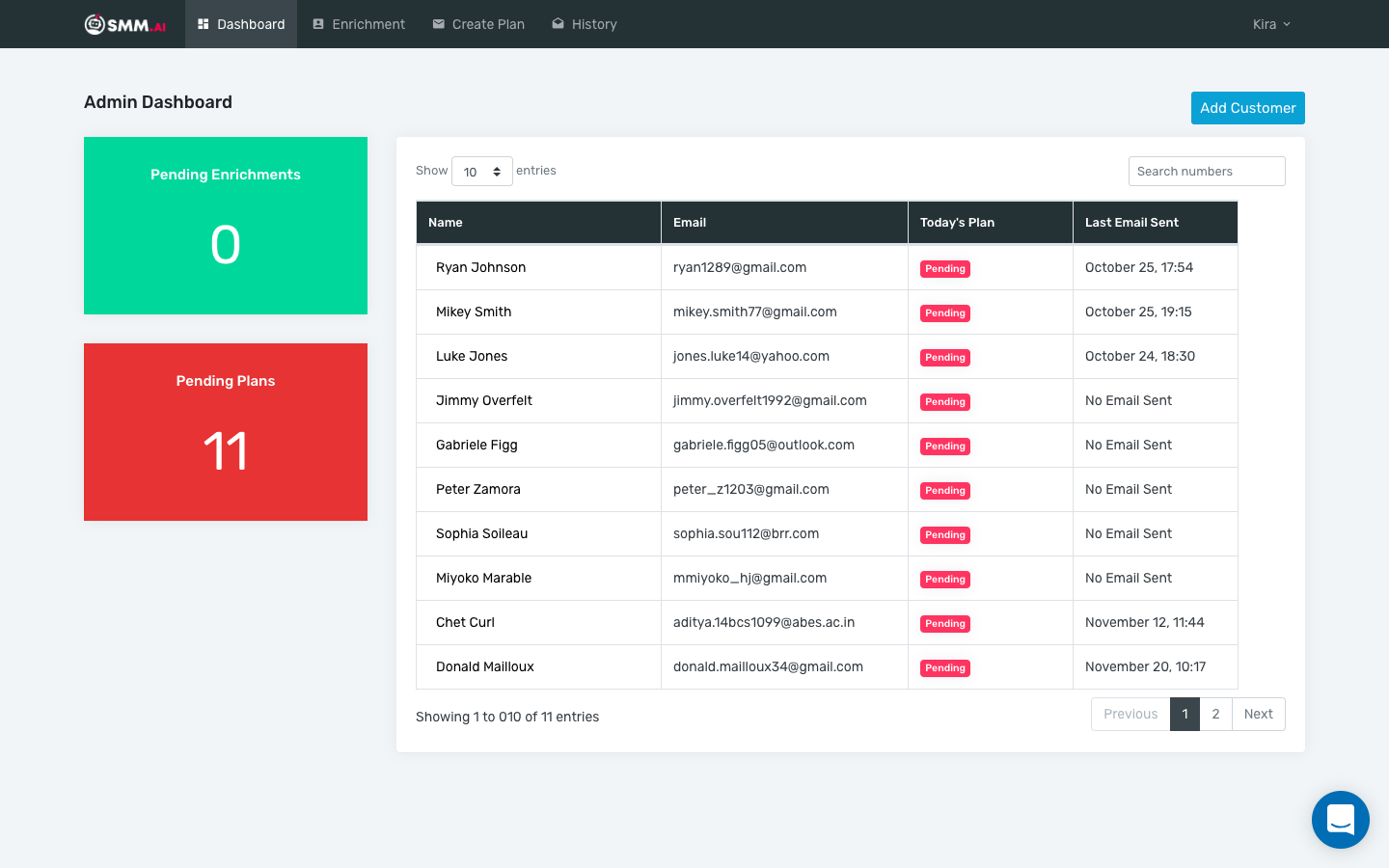Viewport: 1389px width, 868px height.
Task: Click the Admin Dashboard heading
Action: (x=158, y=102)
